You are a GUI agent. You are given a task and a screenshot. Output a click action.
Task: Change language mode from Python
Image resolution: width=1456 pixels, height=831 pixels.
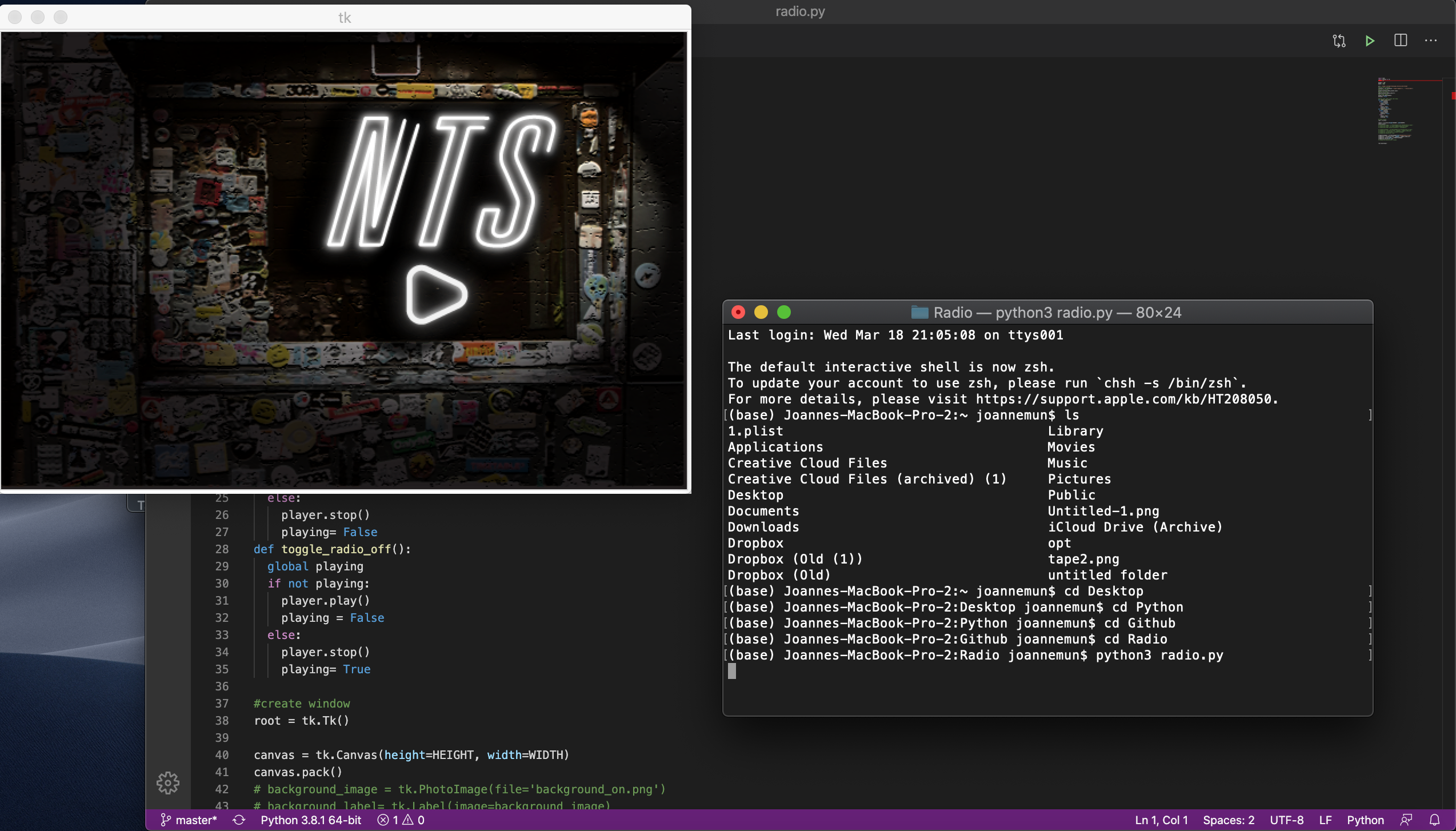click(x=1365, y=820)
